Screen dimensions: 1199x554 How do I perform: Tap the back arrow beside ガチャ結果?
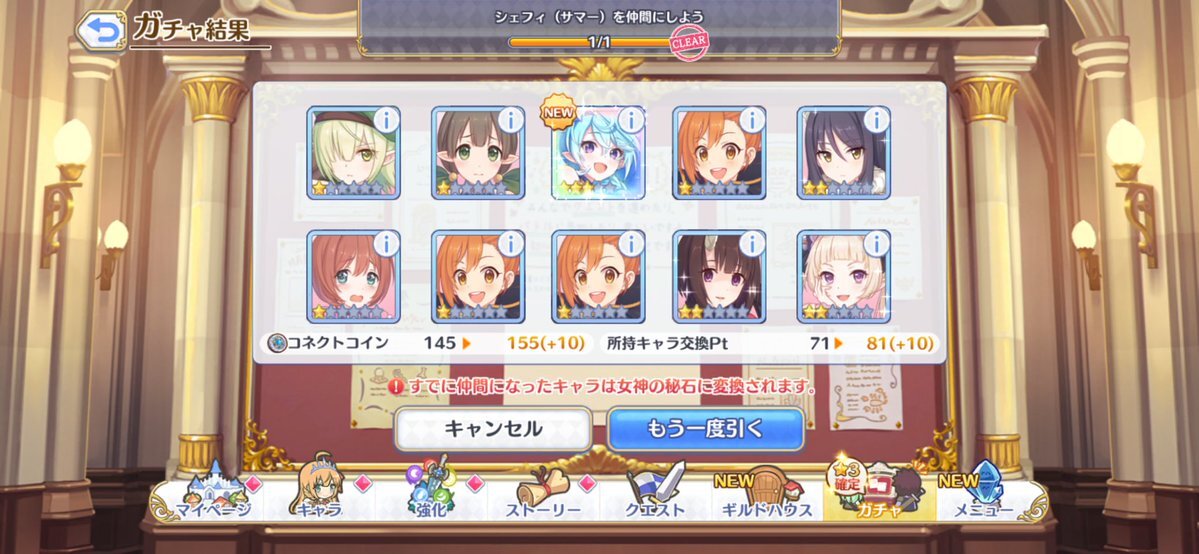click(x=102, y=31)
